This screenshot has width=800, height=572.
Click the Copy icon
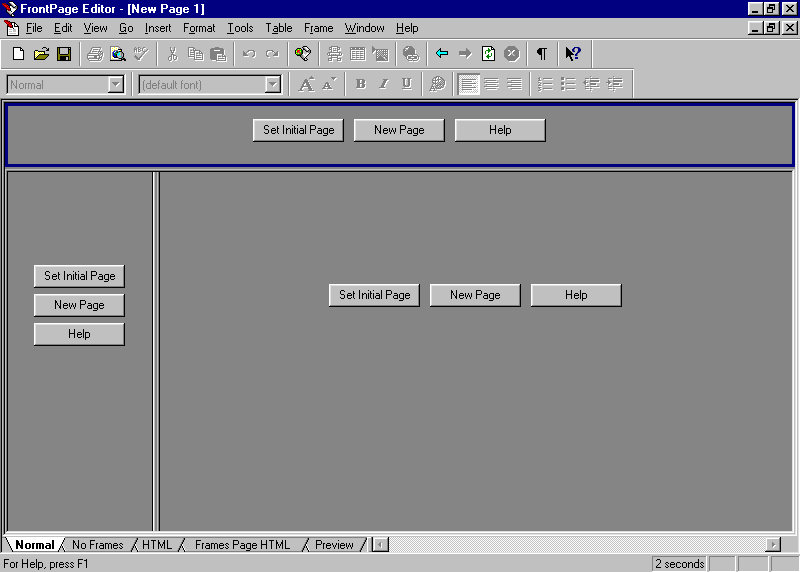pyautogui.click(x=195, y=54)
